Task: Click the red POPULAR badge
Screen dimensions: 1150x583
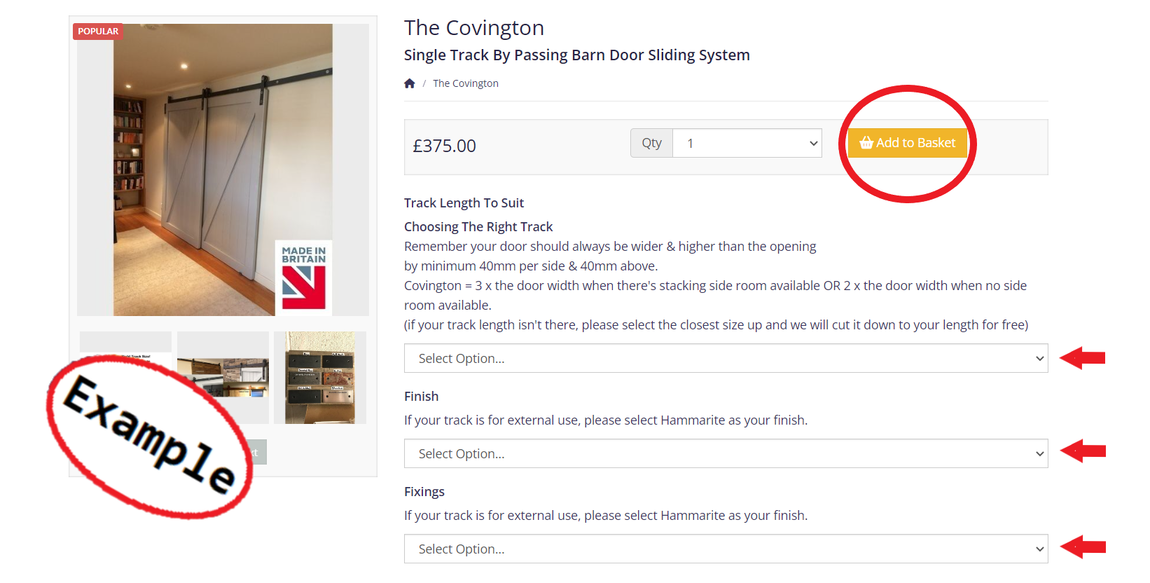Action: tap(97, 31)
